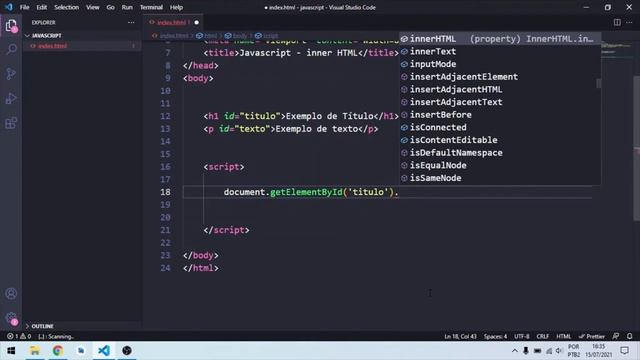The width and height of the screenshot is (640, 360).
Task: Click HTML language mode status item
Action: pyautogui.click(x=564, y=336)
